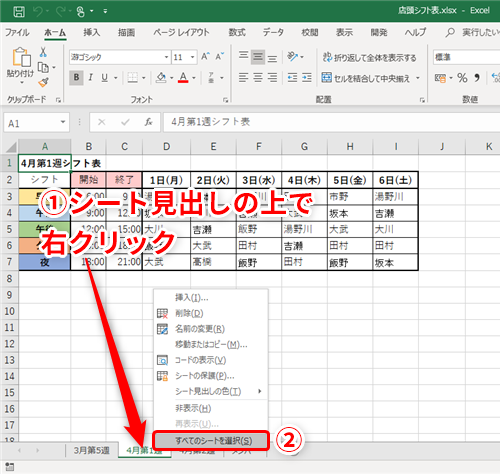Click the Cut scissors icon

point(43,52)
